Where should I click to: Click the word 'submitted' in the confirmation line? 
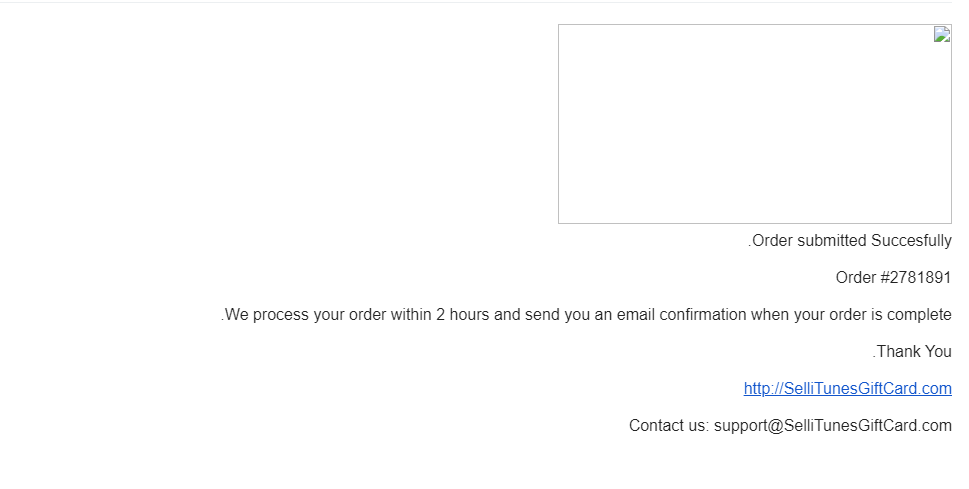click(832, 240)
